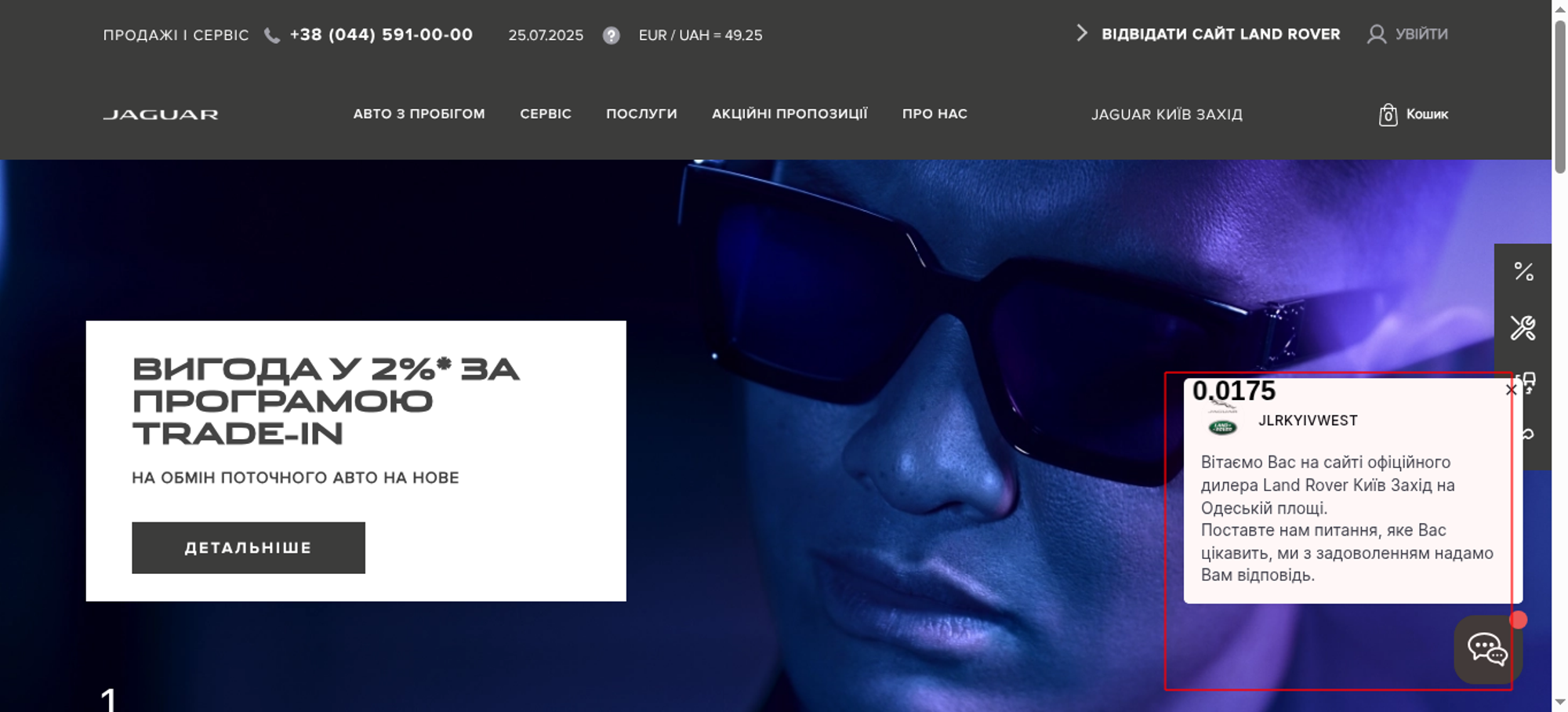Open the service wrench-and-screwdriver sidebar icon
This screenshot has height=712, width=1568.
click(1523, 328)
